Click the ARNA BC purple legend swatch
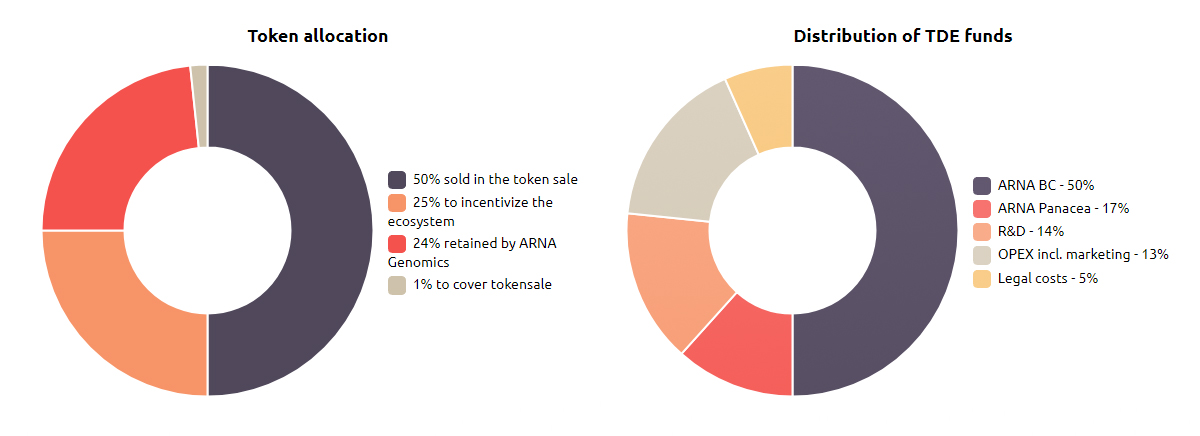Image resolution: width=1200 pixels, height=436 pixels. (982, 185)
